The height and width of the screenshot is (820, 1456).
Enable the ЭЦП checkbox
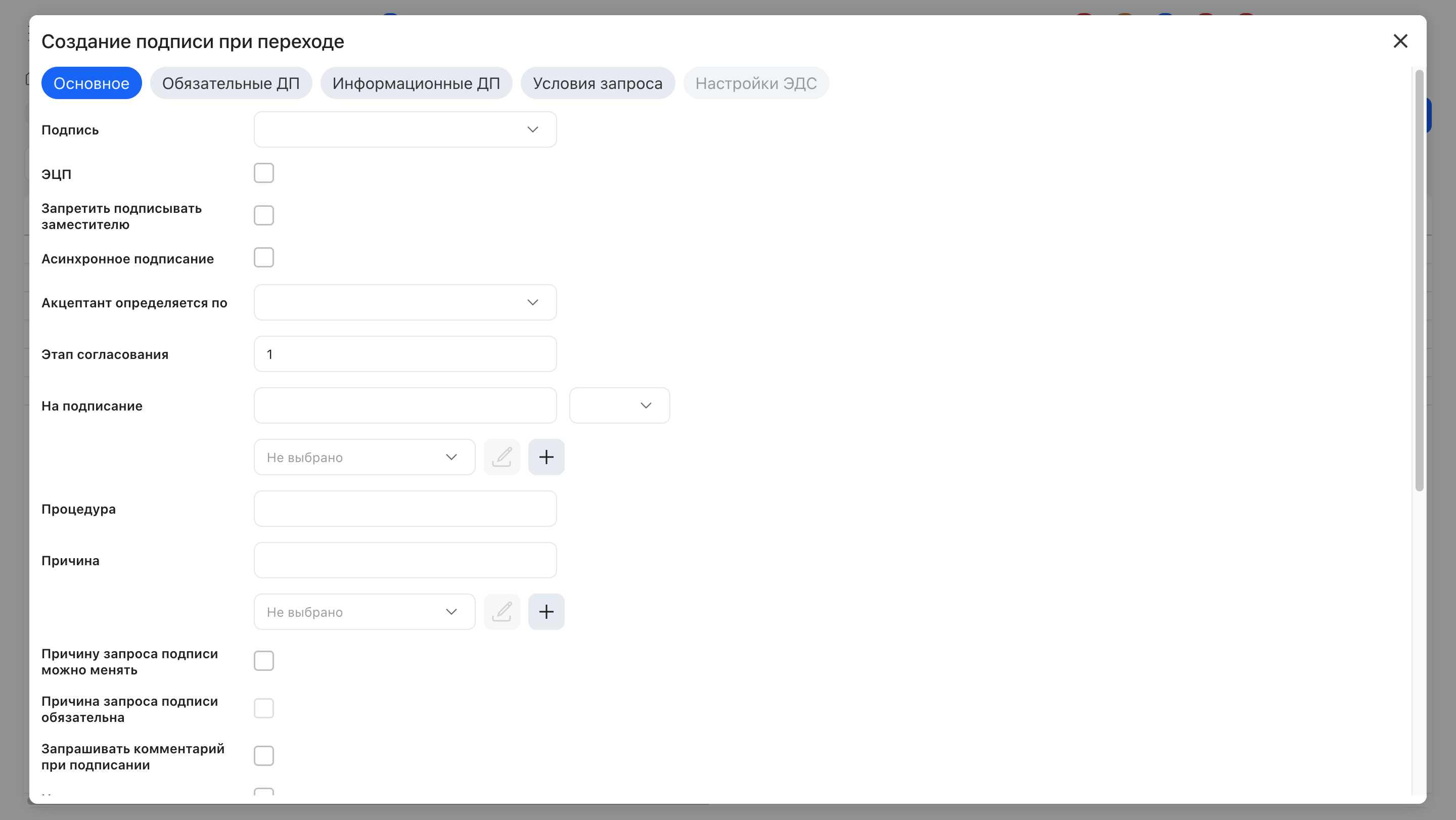click(264, 173)
